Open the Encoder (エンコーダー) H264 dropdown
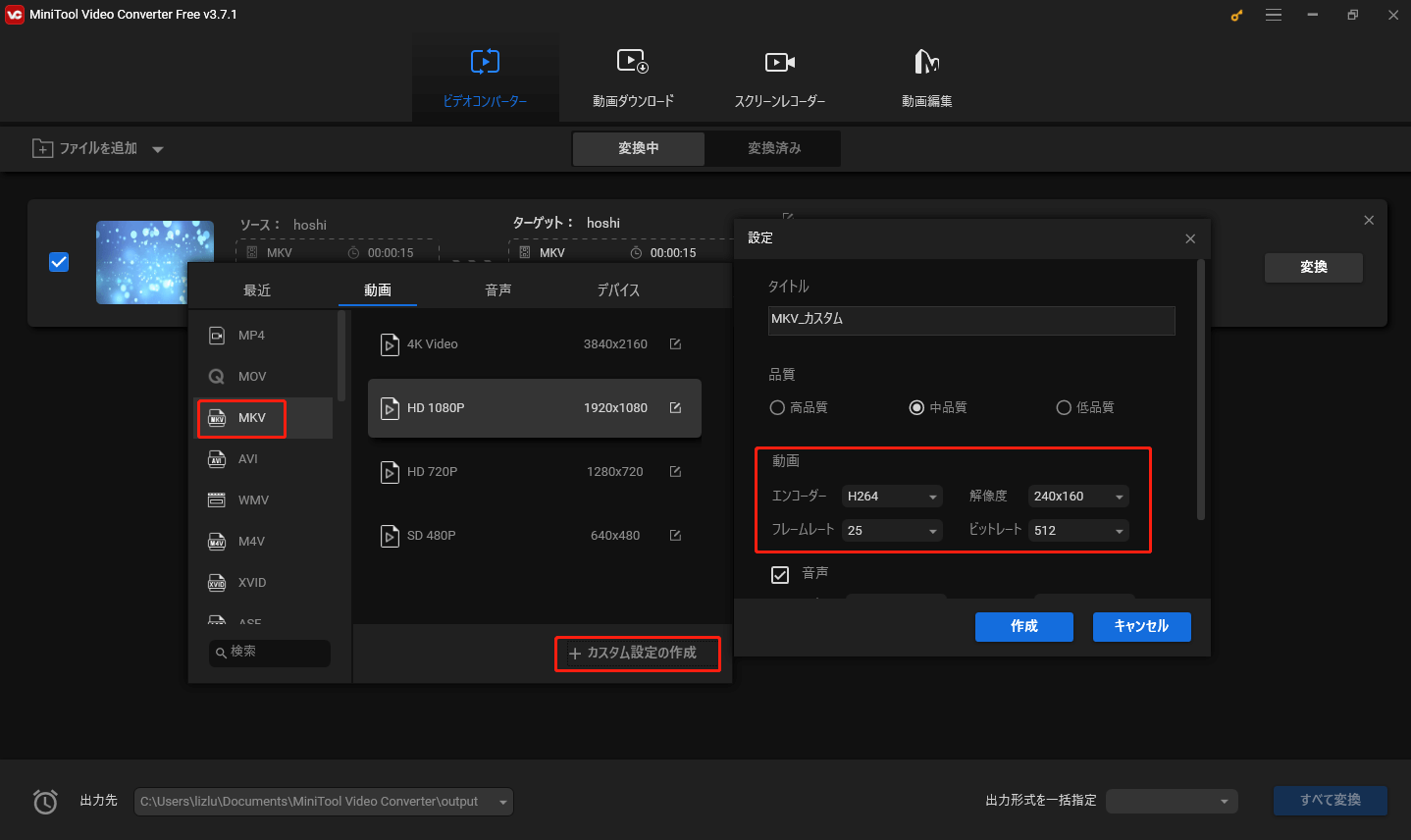This screenshot has width=1411, height=840. point(893,497)
